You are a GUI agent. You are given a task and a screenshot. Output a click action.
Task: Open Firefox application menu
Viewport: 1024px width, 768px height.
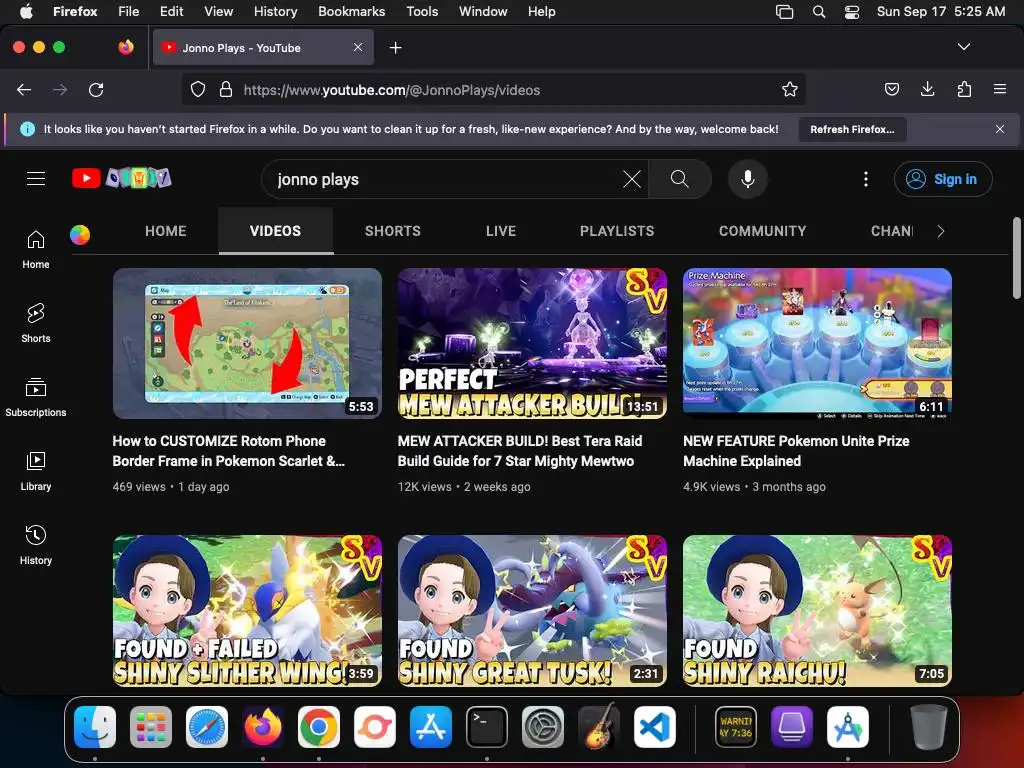[x=1000, y=89]
